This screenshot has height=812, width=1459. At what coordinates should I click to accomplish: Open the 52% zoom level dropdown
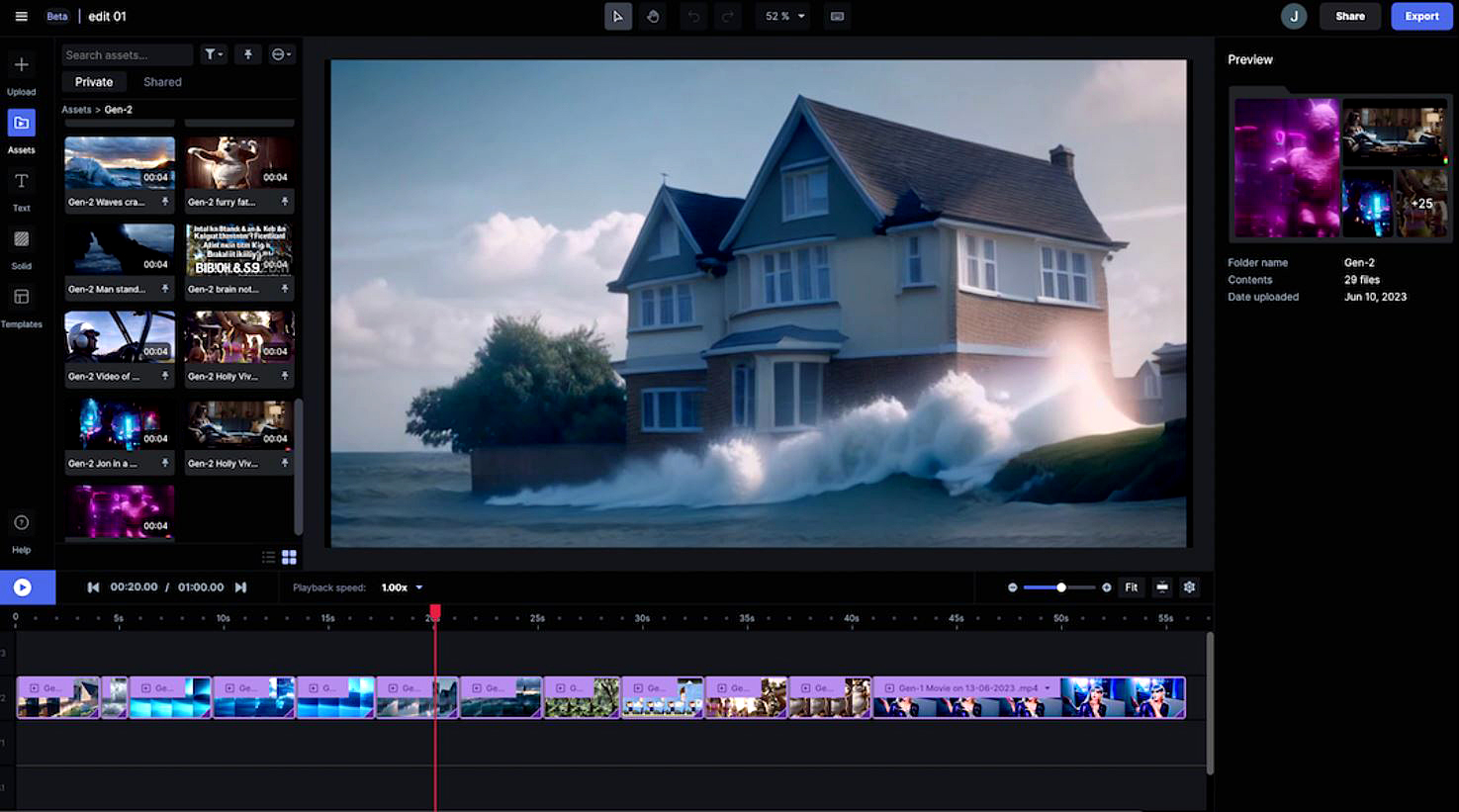(785, 17)
